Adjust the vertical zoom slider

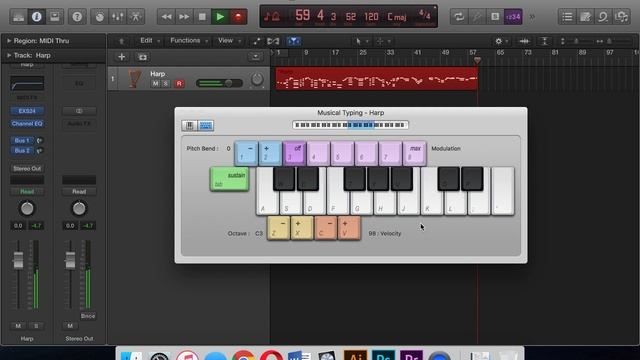(575, 41)
